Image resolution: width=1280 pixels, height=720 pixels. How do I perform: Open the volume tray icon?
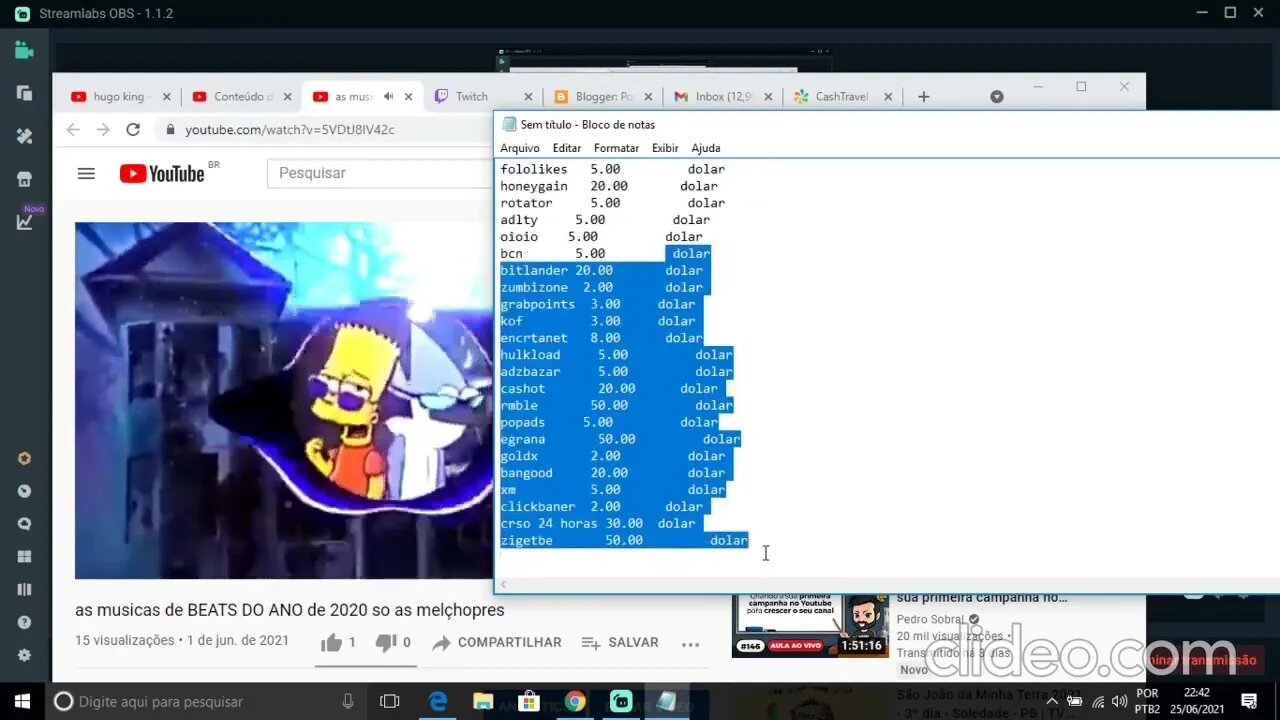[1119, 701]
